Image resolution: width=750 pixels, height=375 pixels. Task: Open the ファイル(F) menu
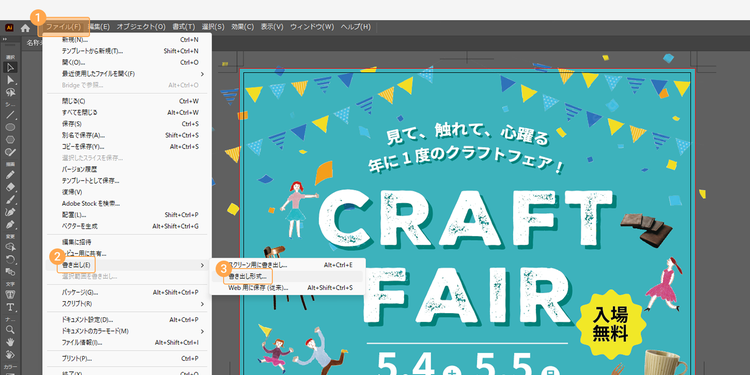pos(64,27)
